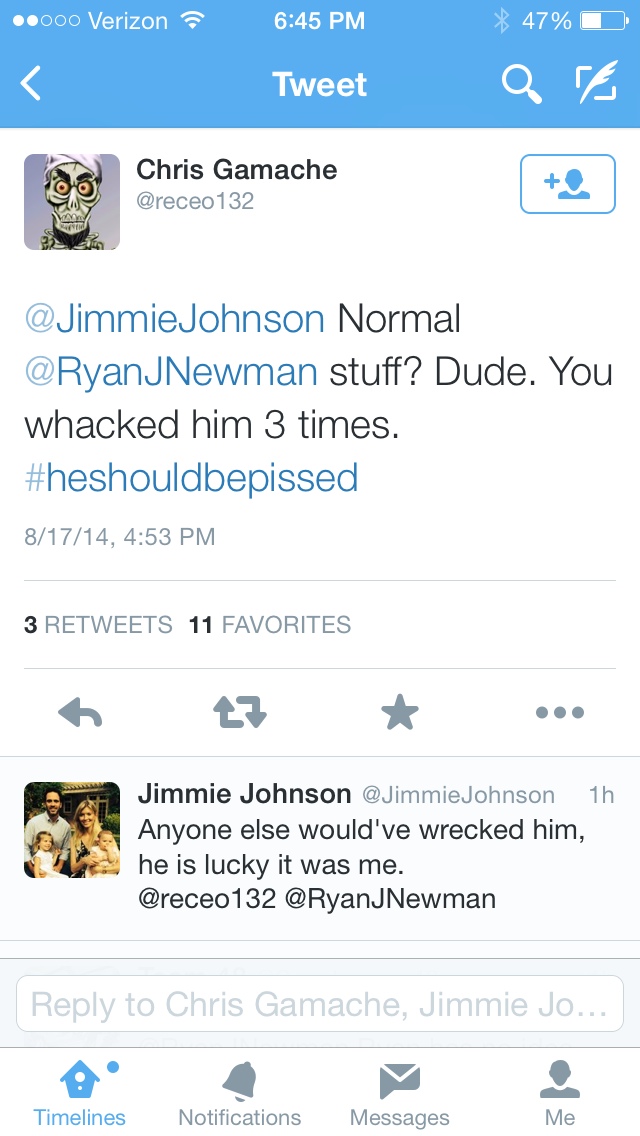
Task: View the 11 Favorites list
Action: pyautogui.click(x=270, y=625)
